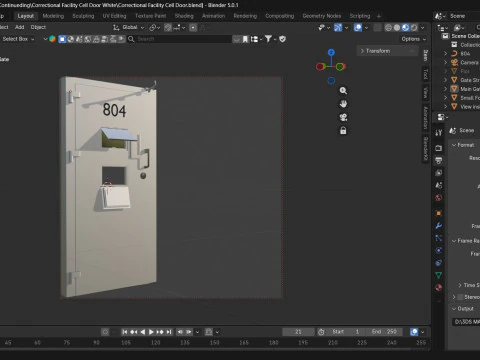480x360 pixels.
Task: Toggle X-ray mode in viewport header
Action: [x=377, y=28]
